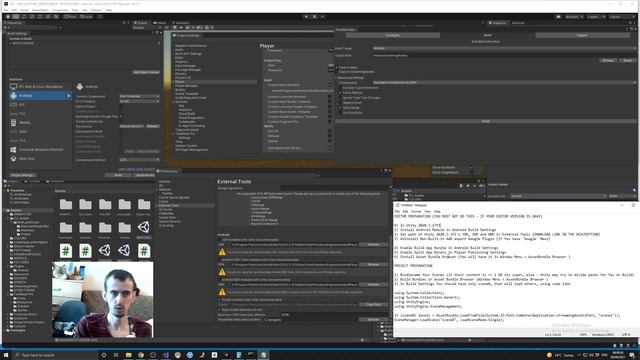Open the cloud collab icon in toolbar

[558, 17]
